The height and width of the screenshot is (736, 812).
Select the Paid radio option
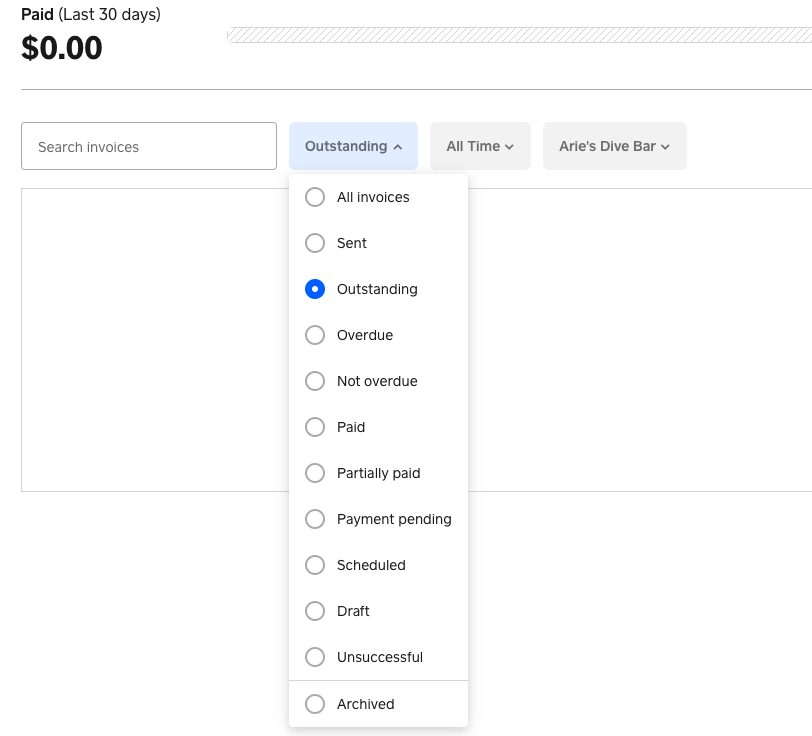(315, 427)
